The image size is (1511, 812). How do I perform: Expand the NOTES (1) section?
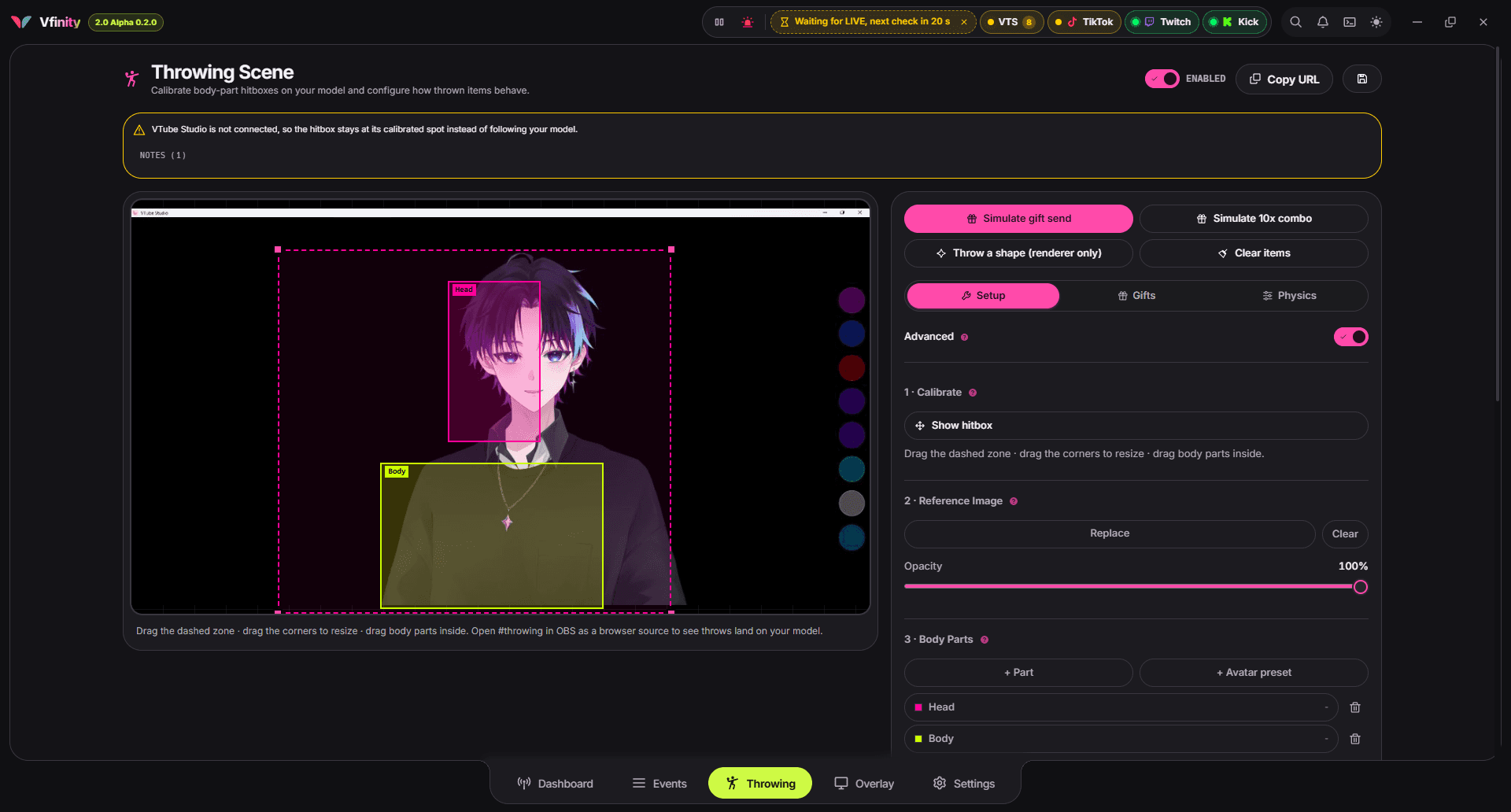point(163,156)
